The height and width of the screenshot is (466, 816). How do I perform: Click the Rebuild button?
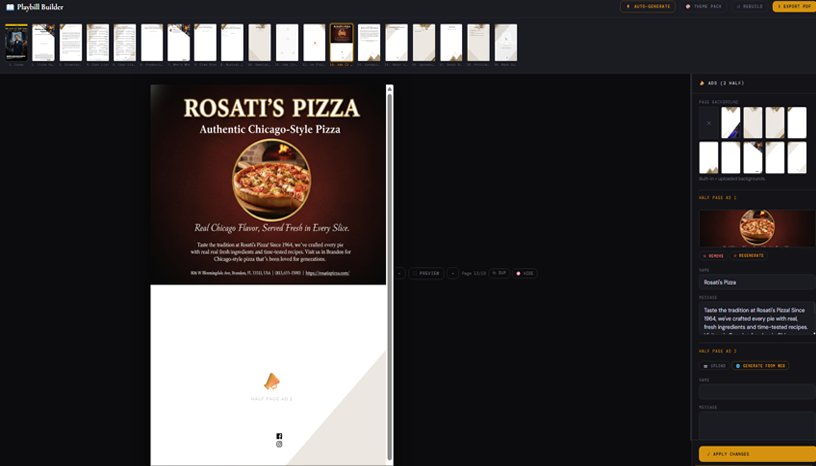[x=750, y=7]
